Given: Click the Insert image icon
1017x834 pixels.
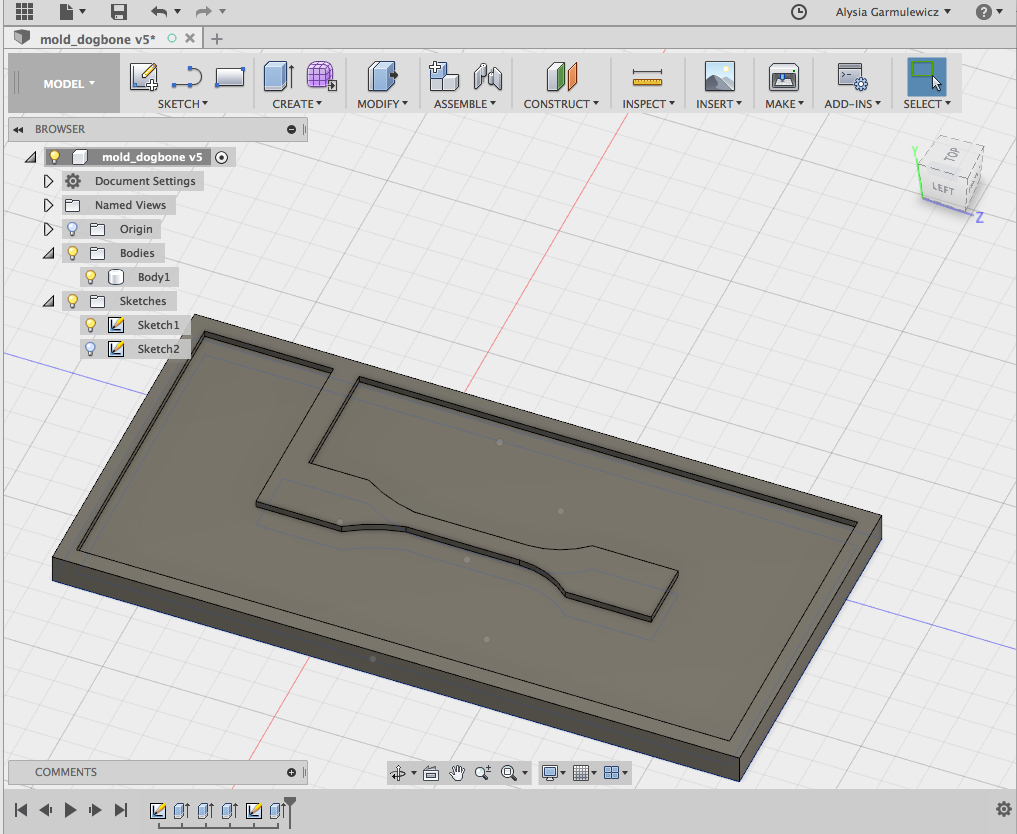Looking at the screenshot, I should [x=719, y=77].
